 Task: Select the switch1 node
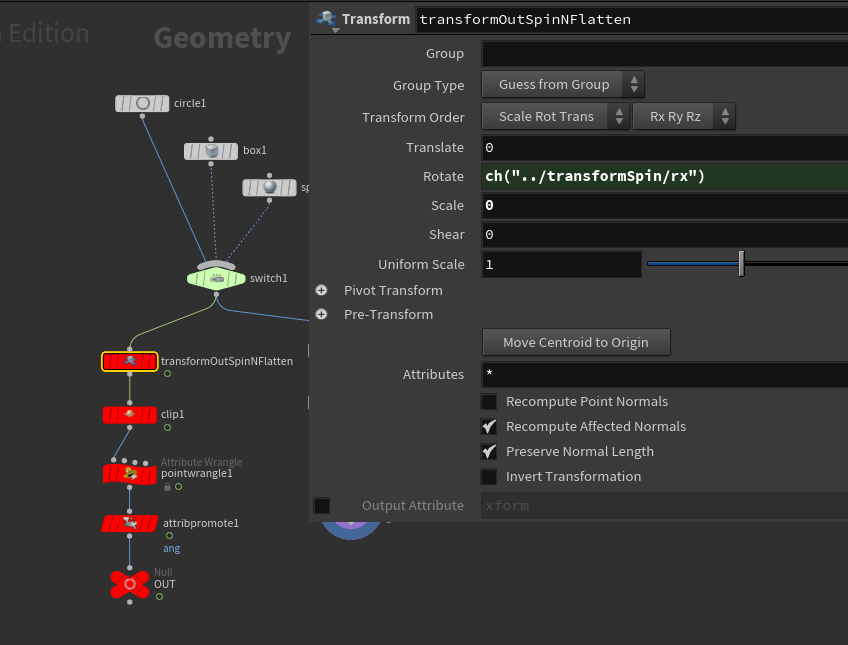click(x=217, y=278)
